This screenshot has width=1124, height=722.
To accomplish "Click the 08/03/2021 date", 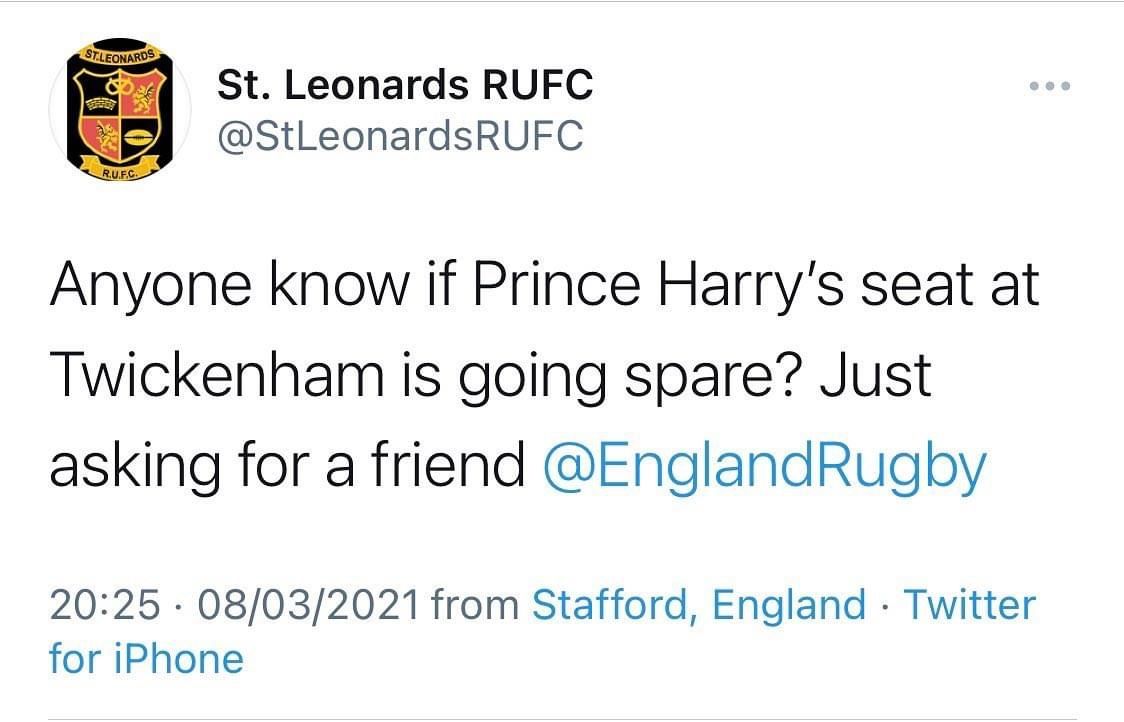I will (310, 605).
